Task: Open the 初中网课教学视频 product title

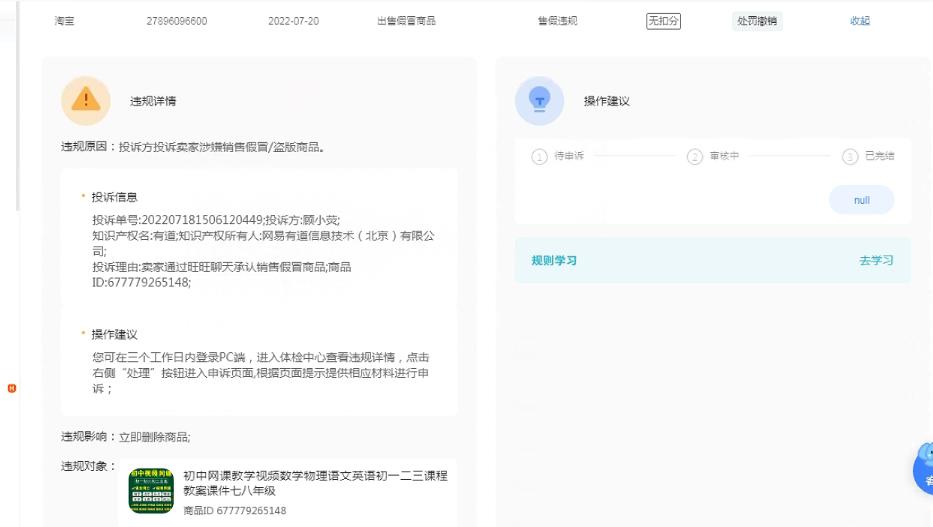Action: point(314,483)
